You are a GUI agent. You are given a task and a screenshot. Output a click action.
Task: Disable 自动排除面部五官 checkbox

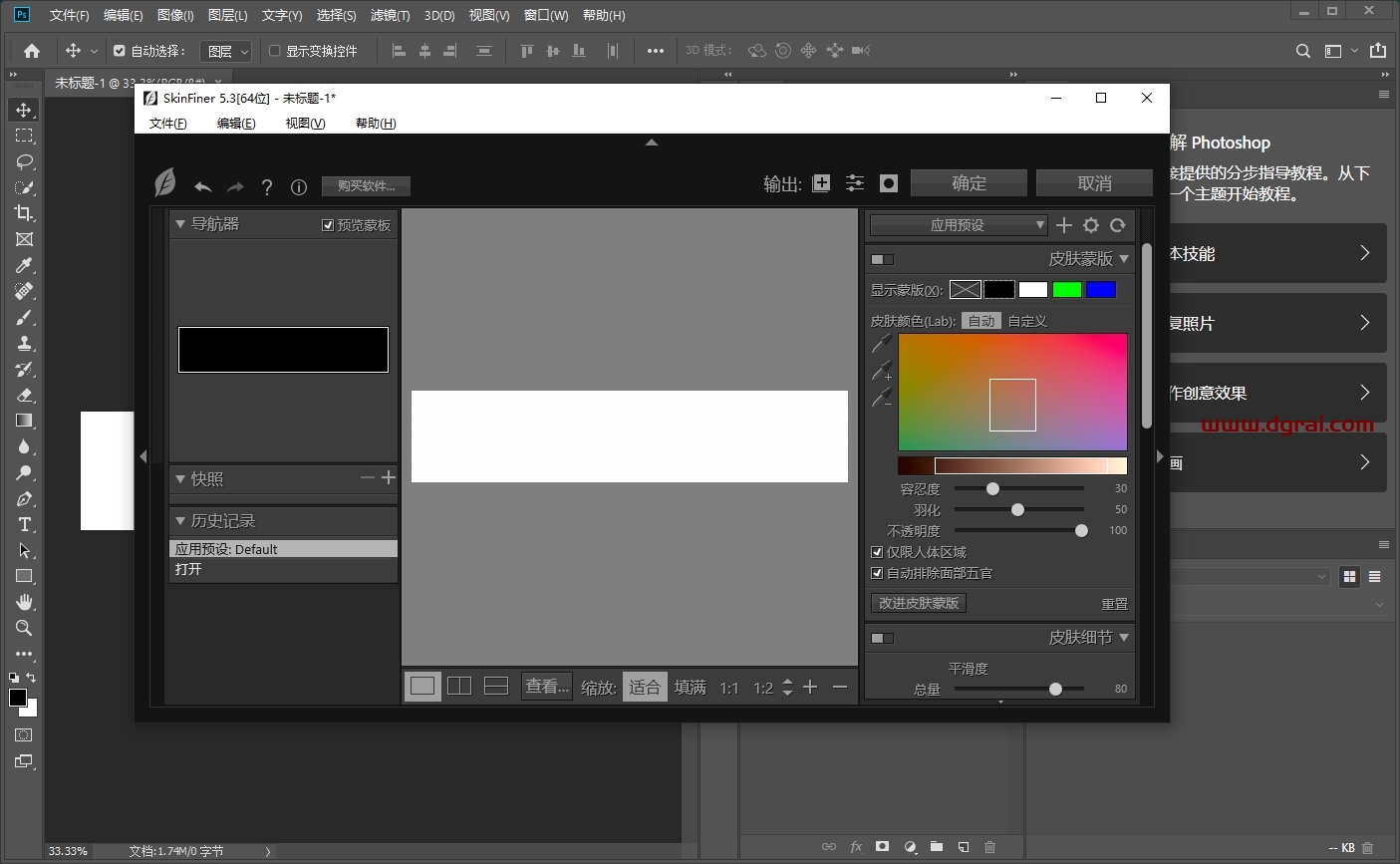pyautogui.click(x=877, y=573)
